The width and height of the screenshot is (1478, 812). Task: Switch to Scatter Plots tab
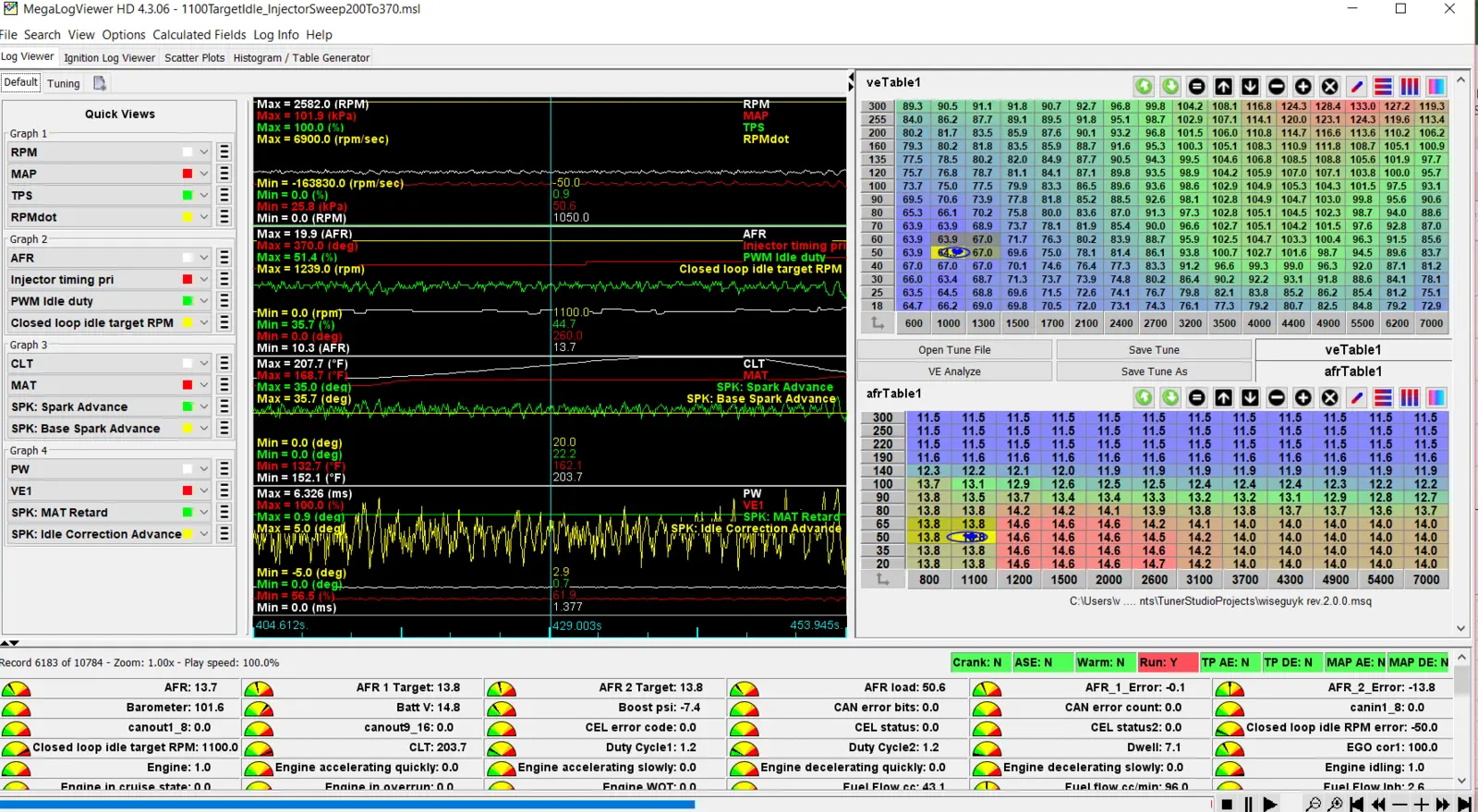(x=195, y=57)
